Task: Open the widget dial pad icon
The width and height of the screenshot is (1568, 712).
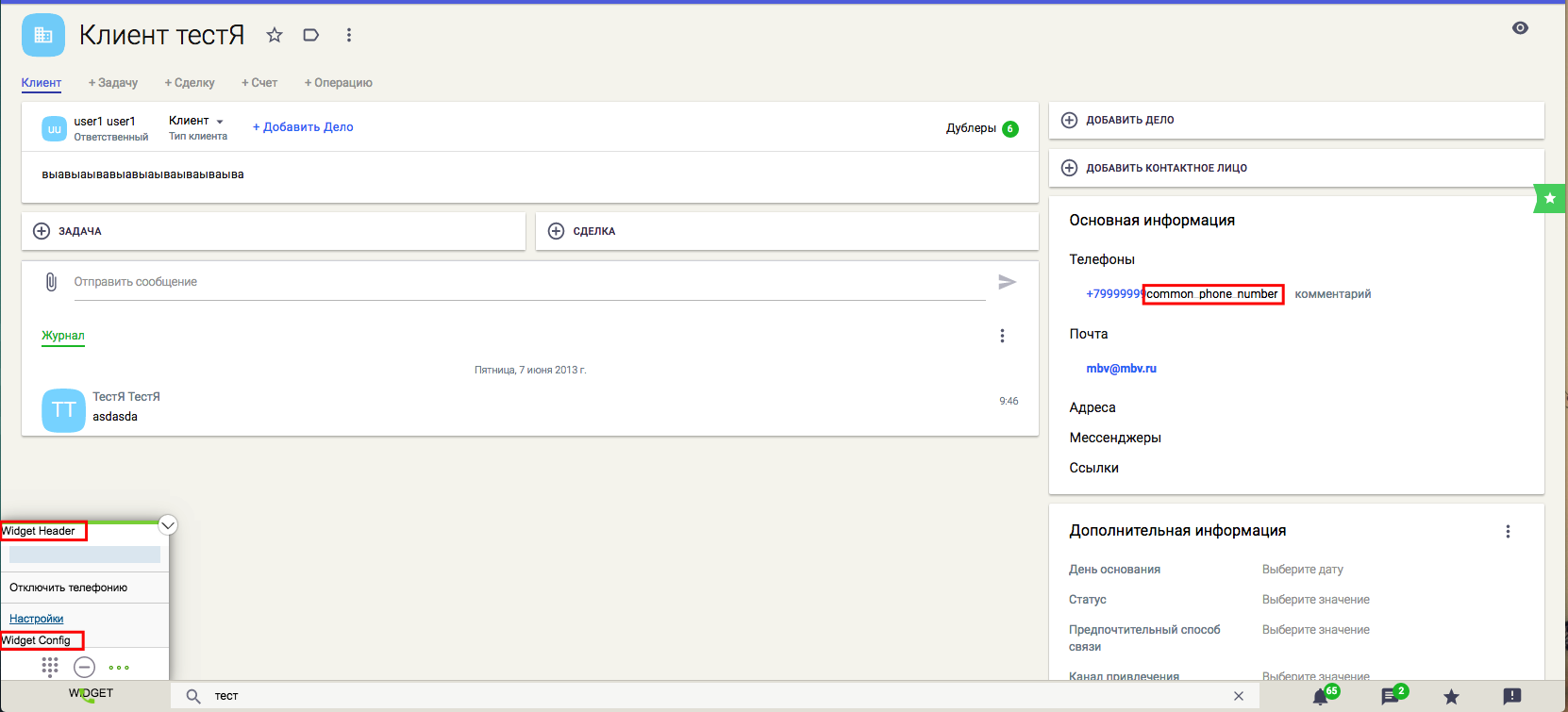Action: (x=50, y=667)
